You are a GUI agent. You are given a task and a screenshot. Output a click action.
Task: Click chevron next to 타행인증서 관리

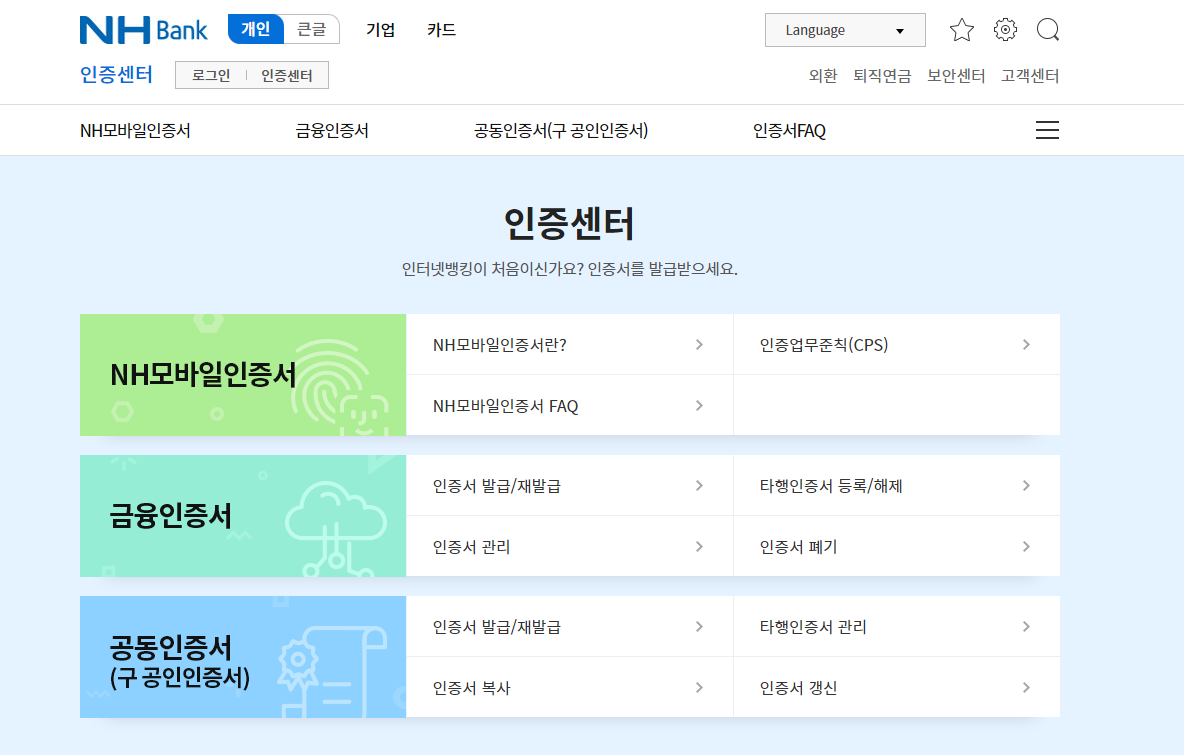1026,627
